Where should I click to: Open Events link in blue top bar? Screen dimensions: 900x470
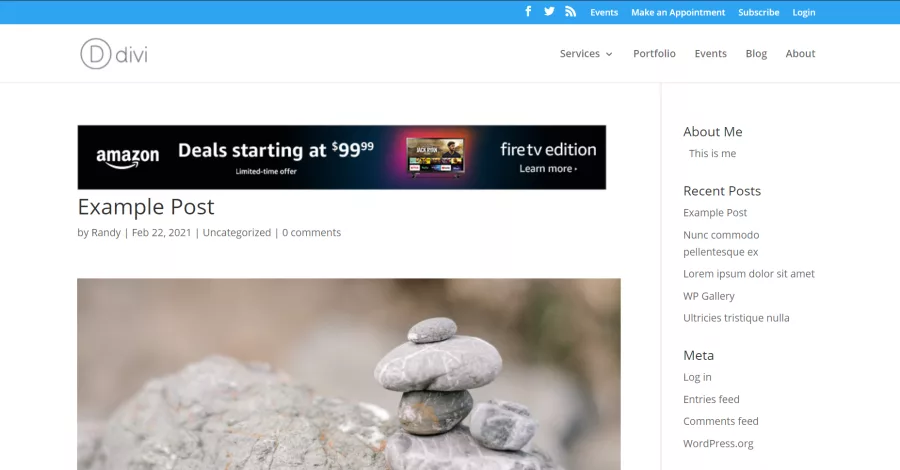pos(604,12)
